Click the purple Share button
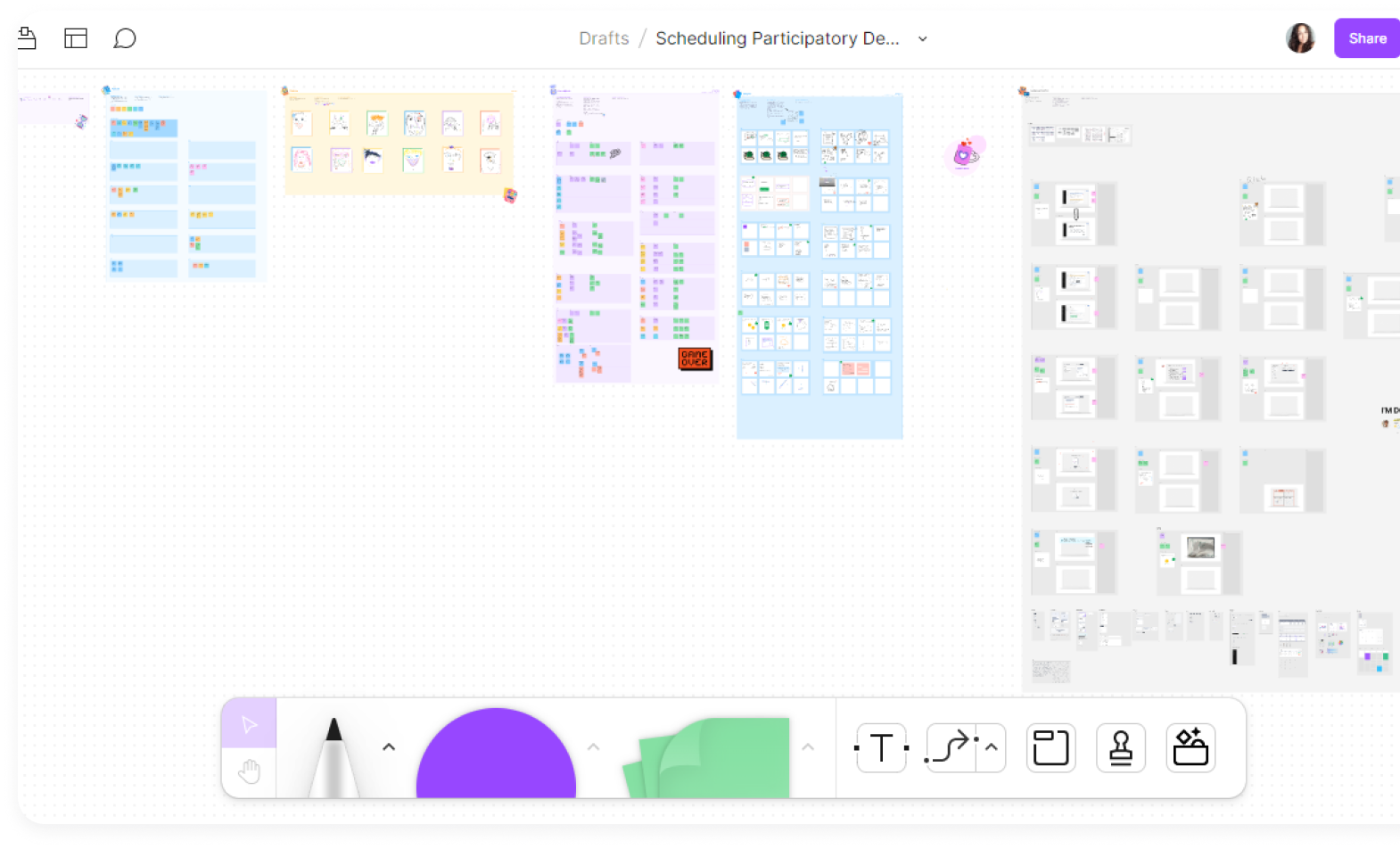 point(1366,38)
